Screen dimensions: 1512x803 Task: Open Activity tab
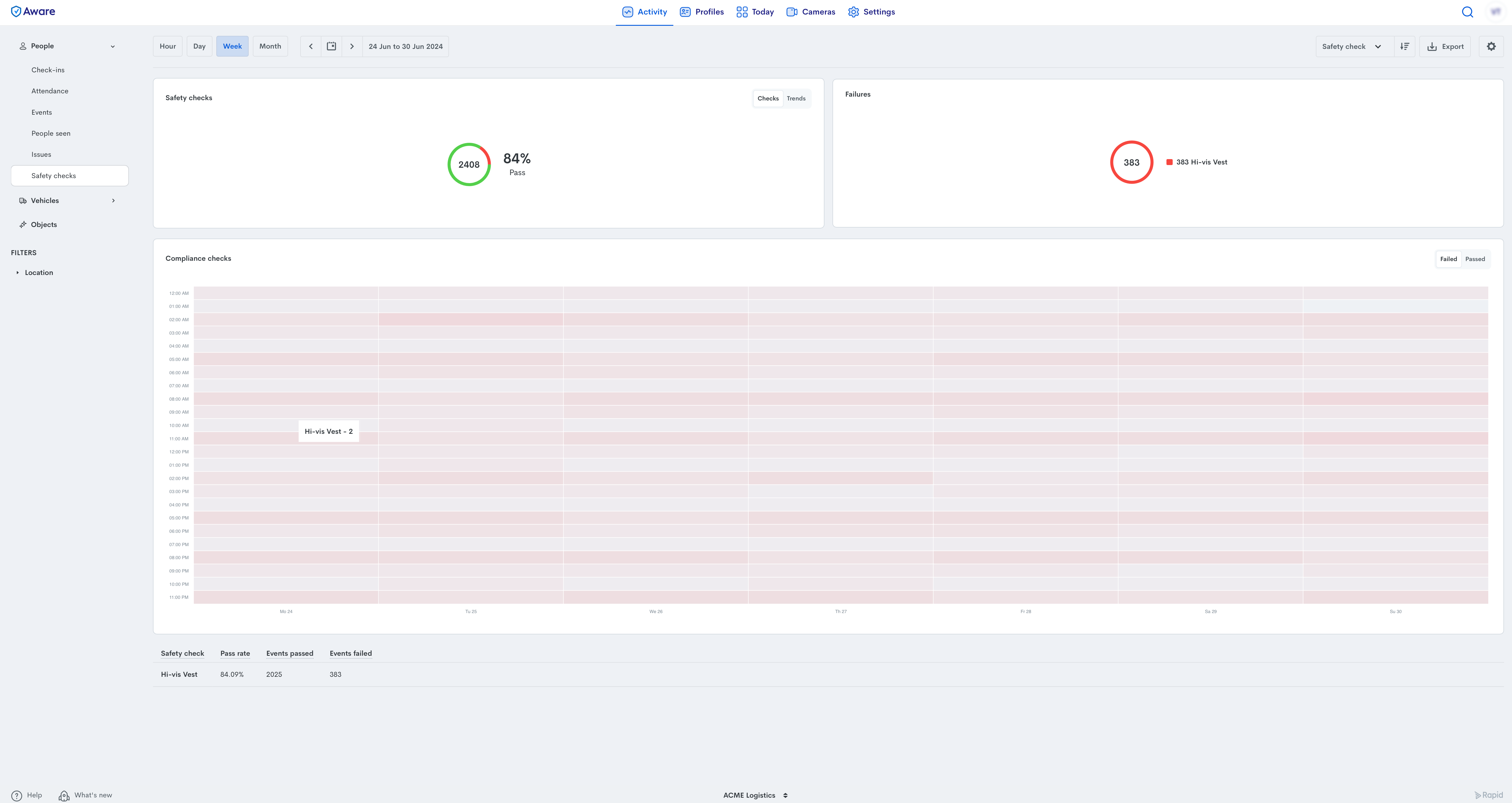645,12
